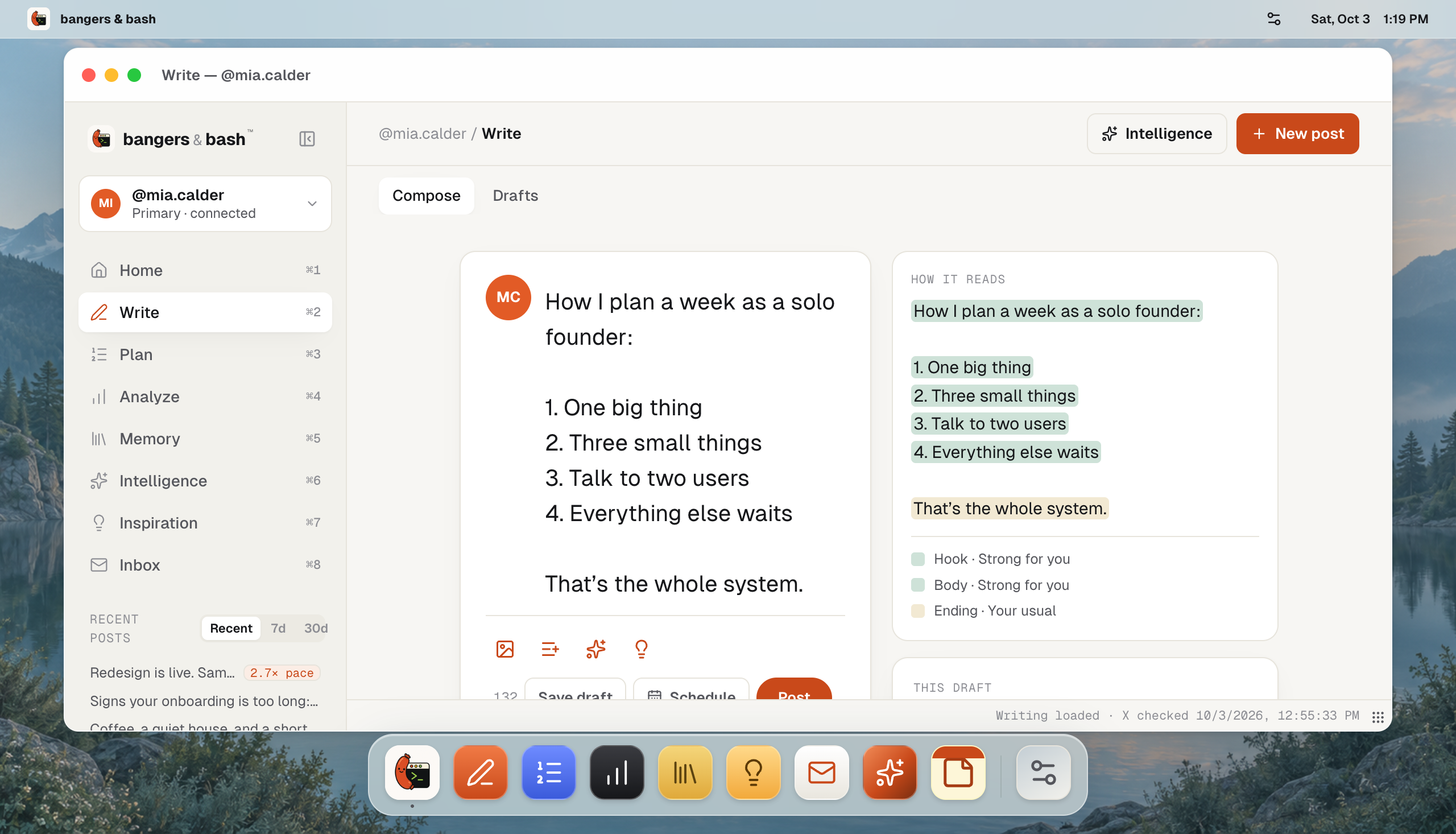Image resolution: width=1456 pixels, height=834 pixels.
Task: Open the Plan list dock icon
Action: point(548,772)
